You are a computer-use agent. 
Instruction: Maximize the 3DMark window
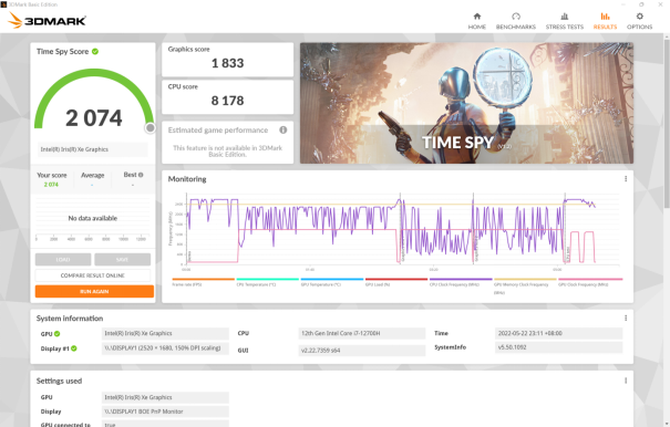(641, 4)
